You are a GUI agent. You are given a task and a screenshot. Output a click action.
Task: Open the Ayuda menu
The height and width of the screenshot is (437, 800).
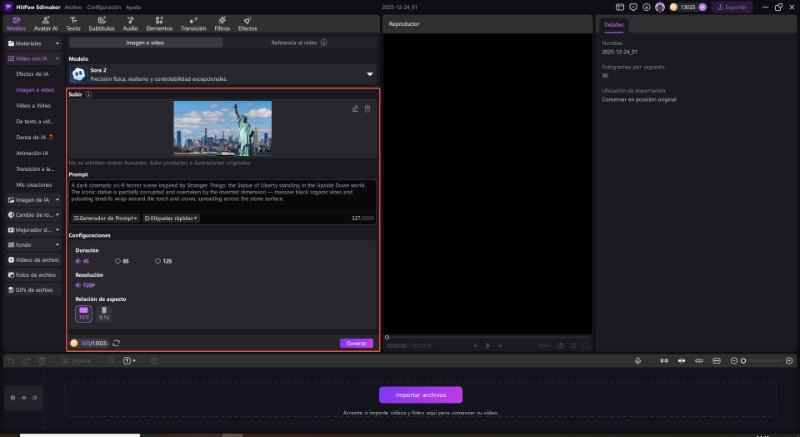(133, 7)
